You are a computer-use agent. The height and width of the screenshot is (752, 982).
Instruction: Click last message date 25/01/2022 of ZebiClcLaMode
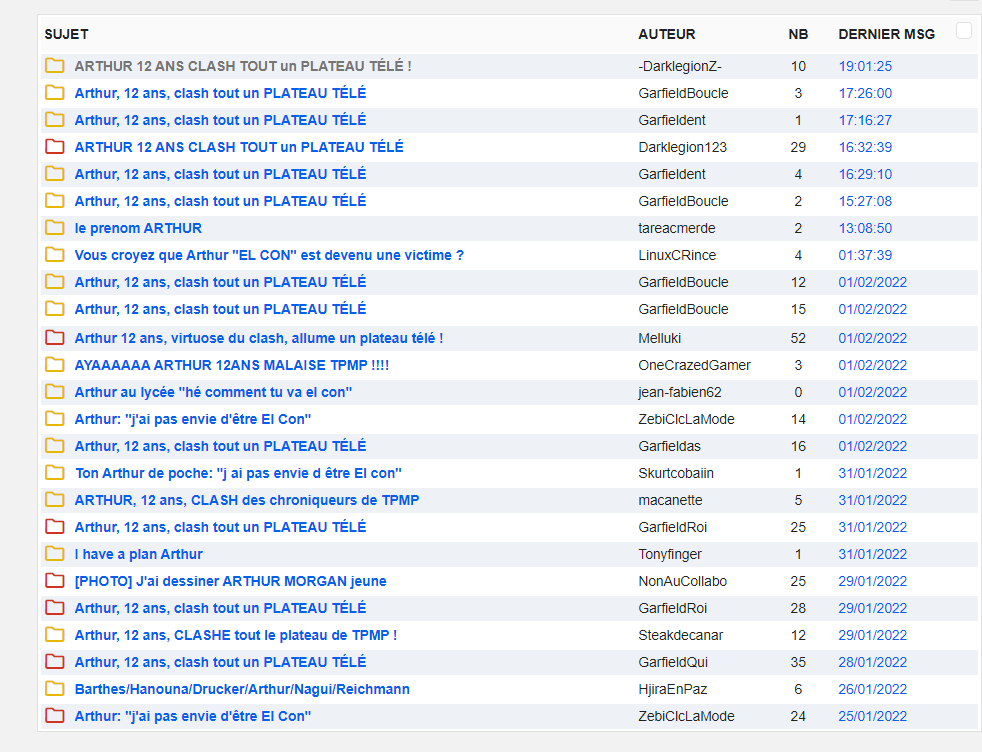click(872, 716)
